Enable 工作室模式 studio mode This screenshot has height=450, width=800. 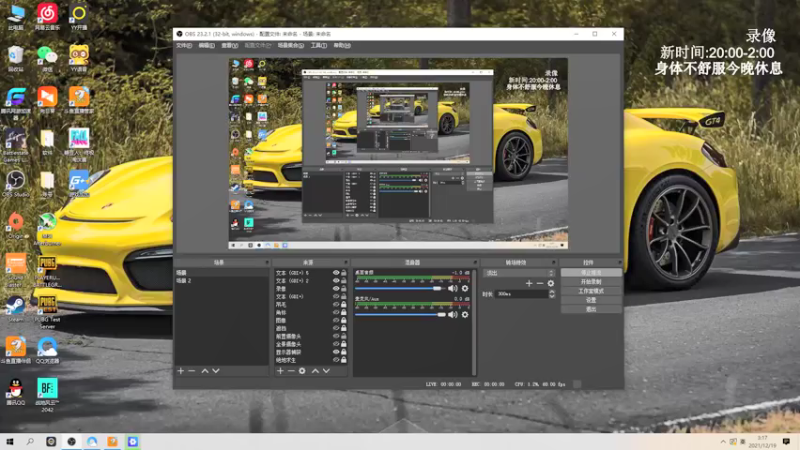pos(591,291)
